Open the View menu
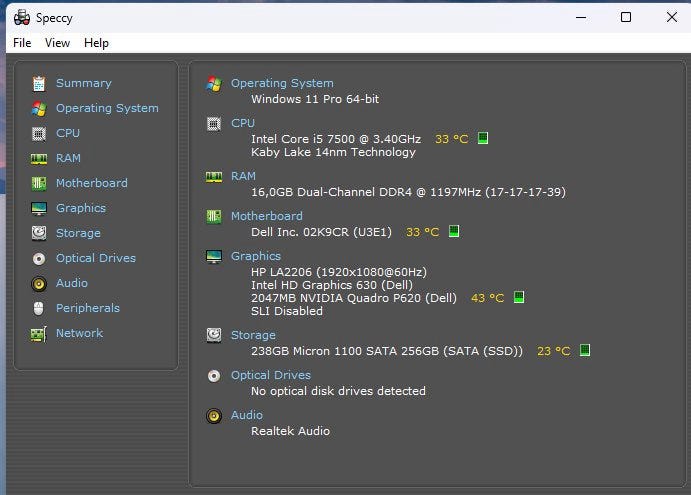691x495 pixels. click(x=57, y=43)
